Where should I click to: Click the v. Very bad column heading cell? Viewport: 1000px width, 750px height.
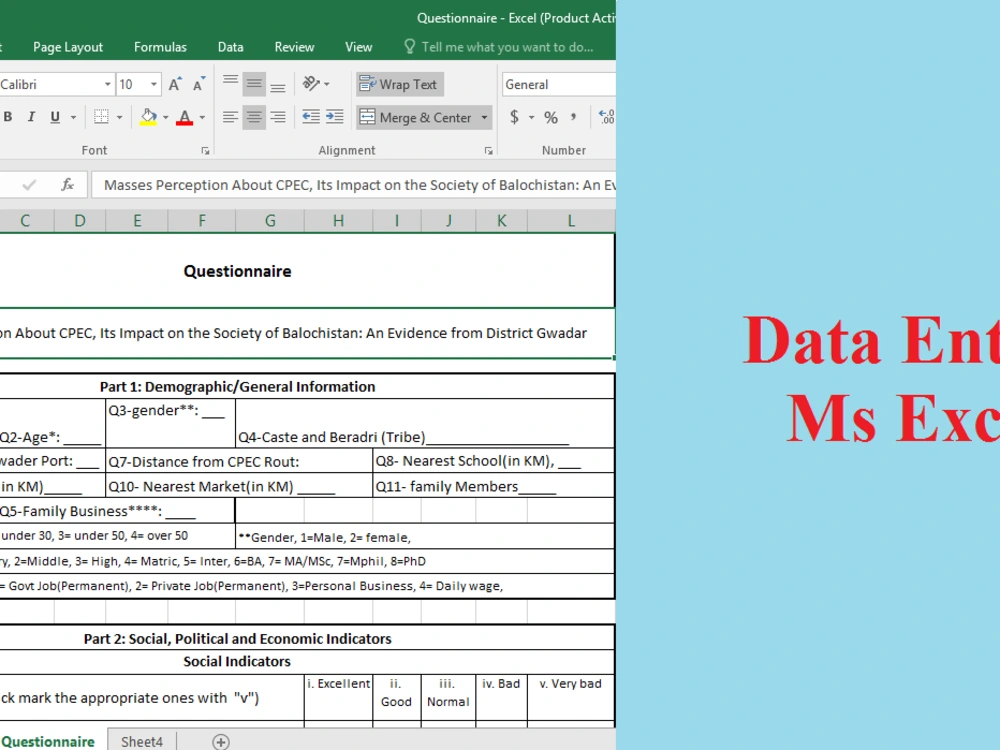pos(571,698)
